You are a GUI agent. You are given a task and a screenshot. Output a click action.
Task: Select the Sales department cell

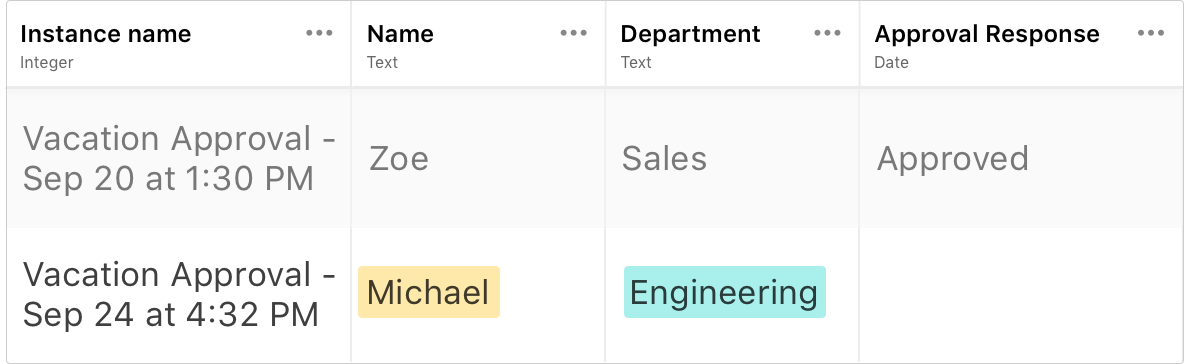(732, 158)
